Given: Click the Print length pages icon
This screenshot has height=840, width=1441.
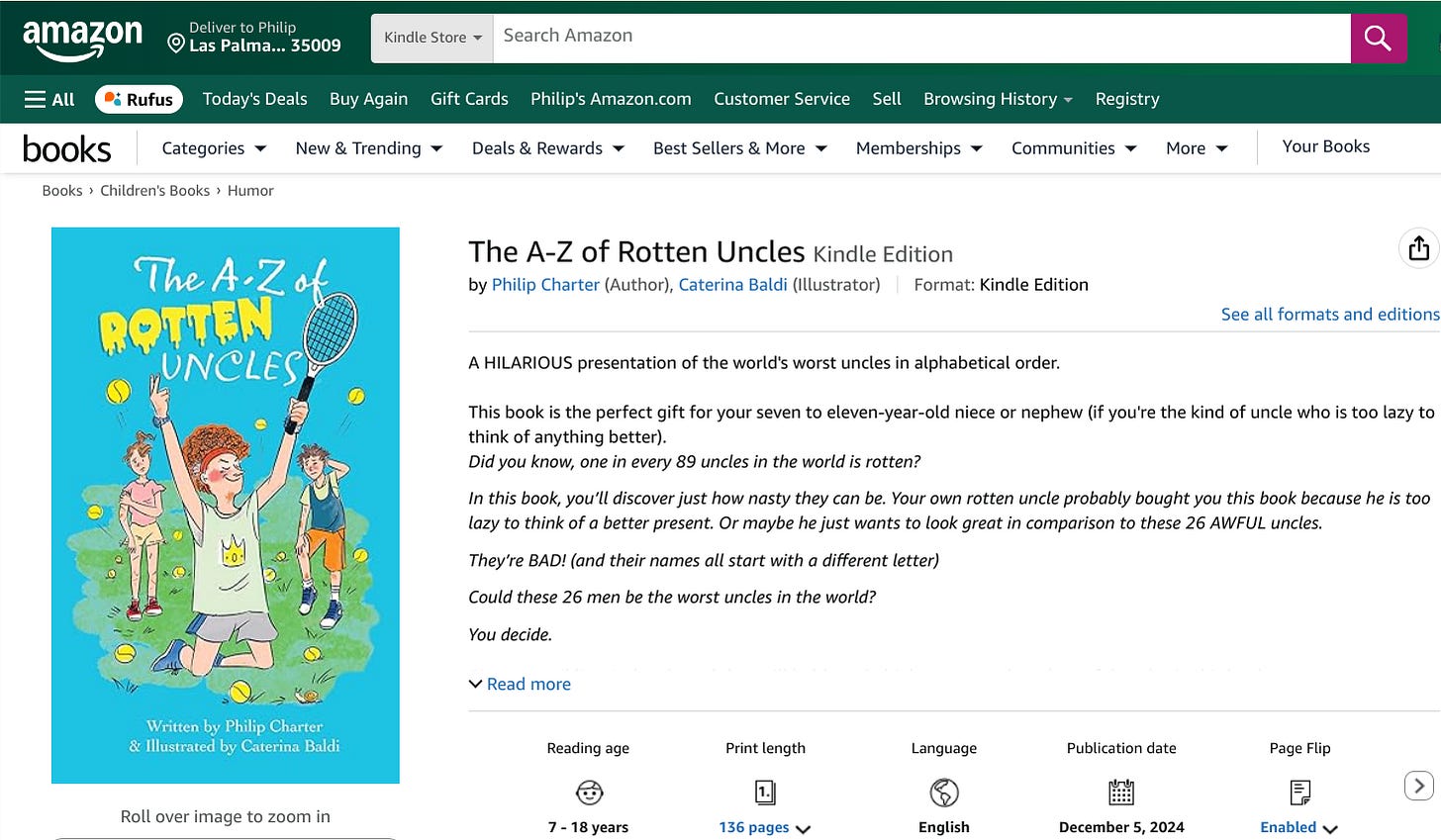Looking at the screenshot, I should (765, 793).
